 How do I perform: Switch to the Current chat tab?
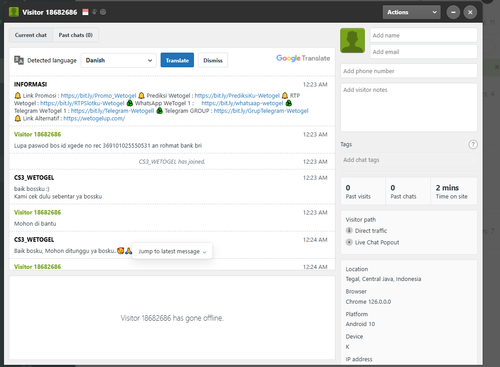pos(31,35)
